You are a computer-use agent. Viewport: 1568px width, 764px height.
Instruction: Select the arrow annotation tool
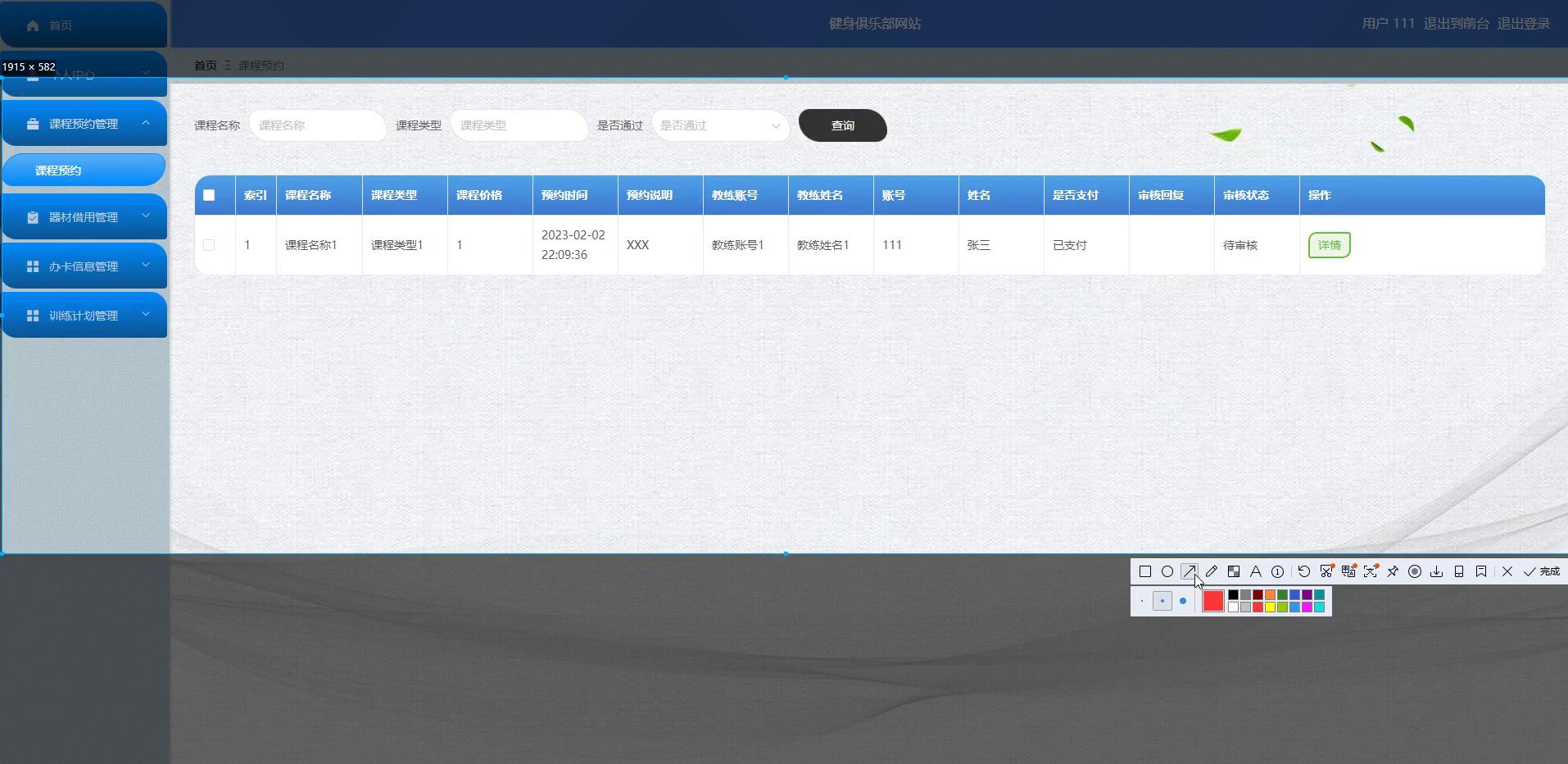pyautogui.click(x=1190, y=571)
